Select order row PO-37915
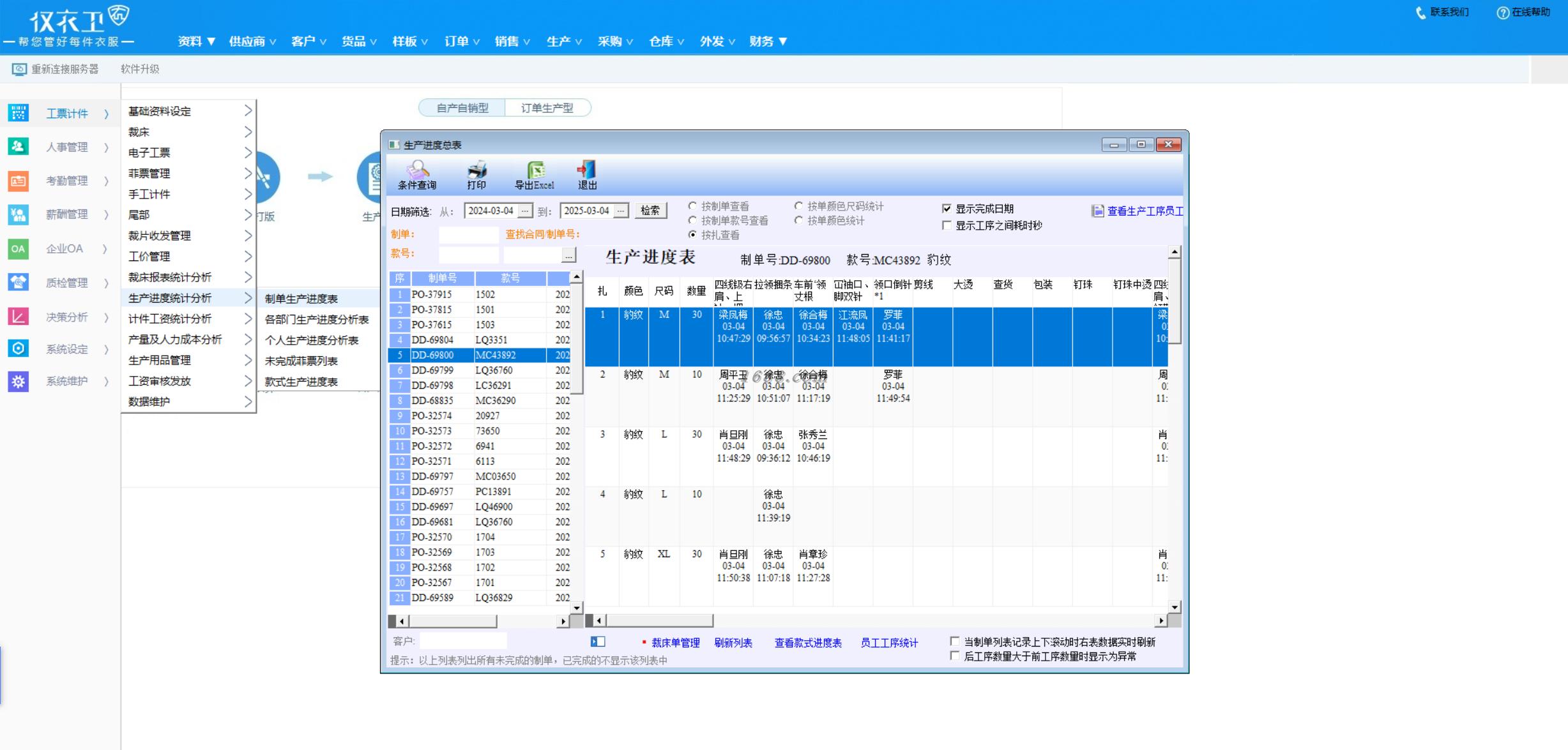Viewport: 1568px width, 750px height. [480, 294]
